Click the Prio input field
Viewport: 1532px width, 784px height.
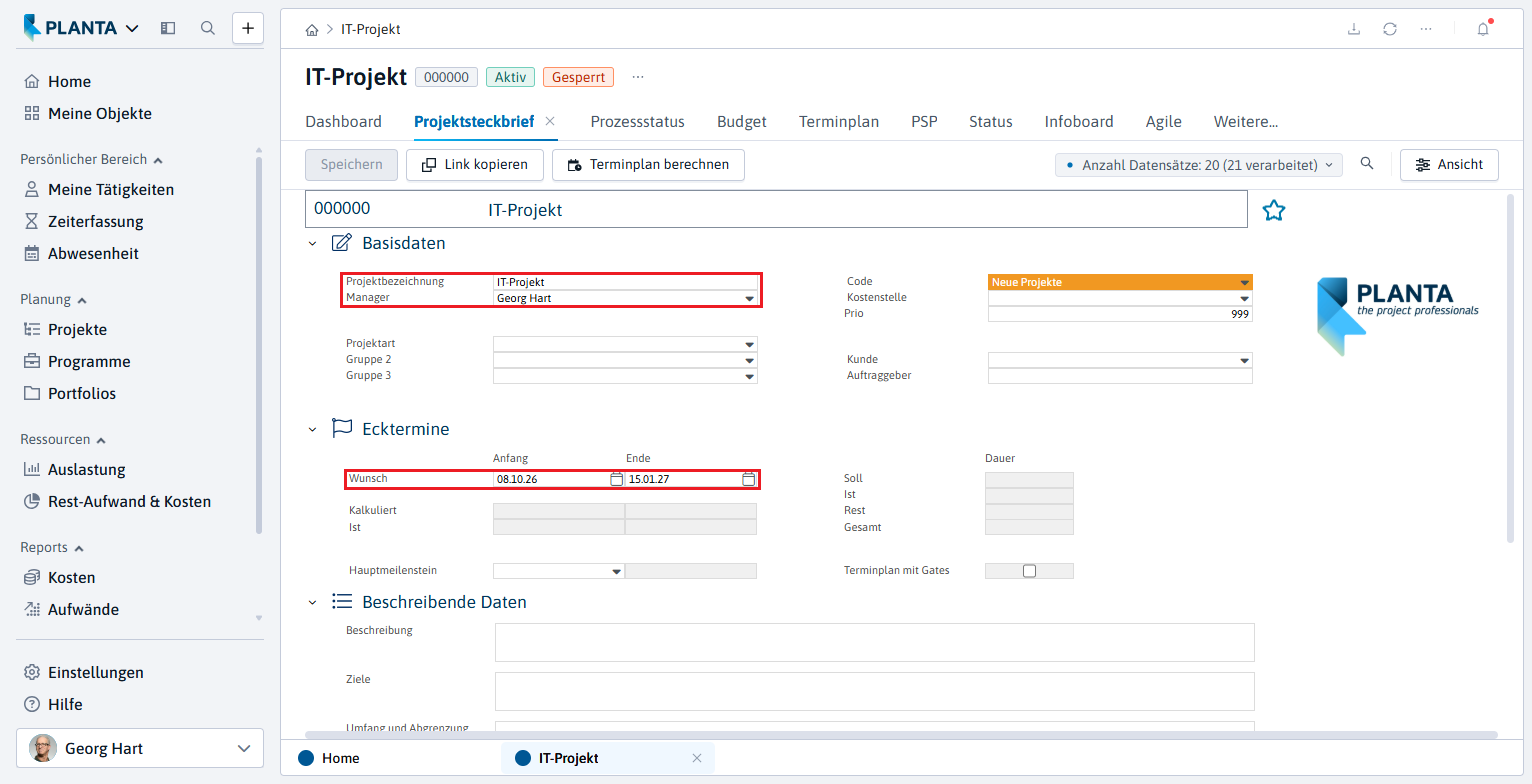pos(1120,314)
